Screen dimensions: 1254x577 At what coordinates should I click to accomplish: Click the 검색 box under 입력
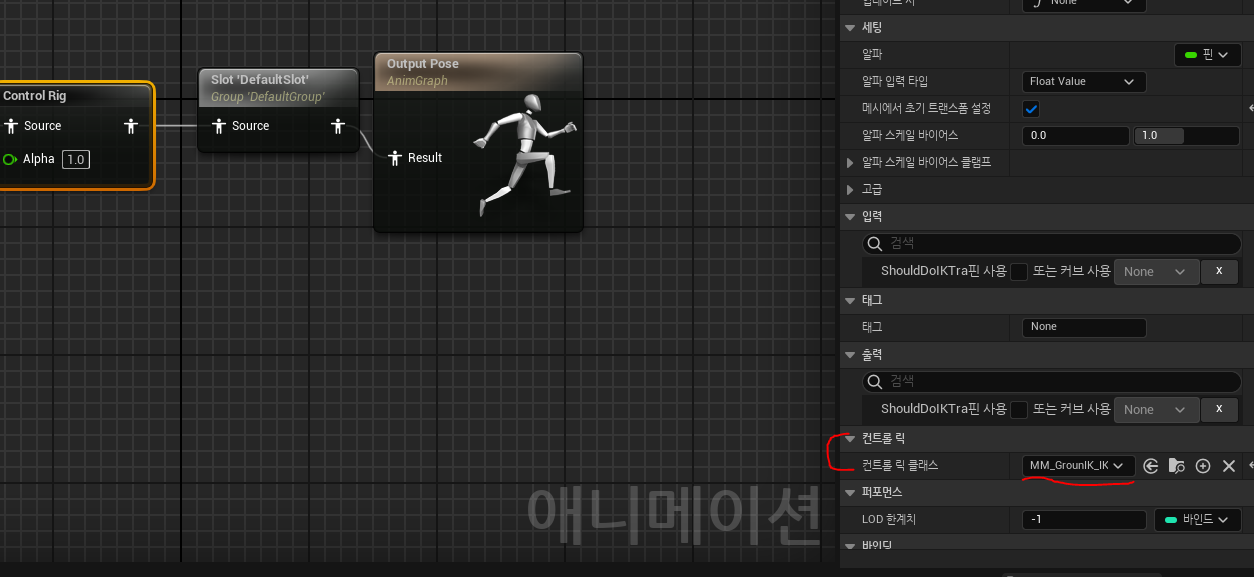[x=1052, y=243]
